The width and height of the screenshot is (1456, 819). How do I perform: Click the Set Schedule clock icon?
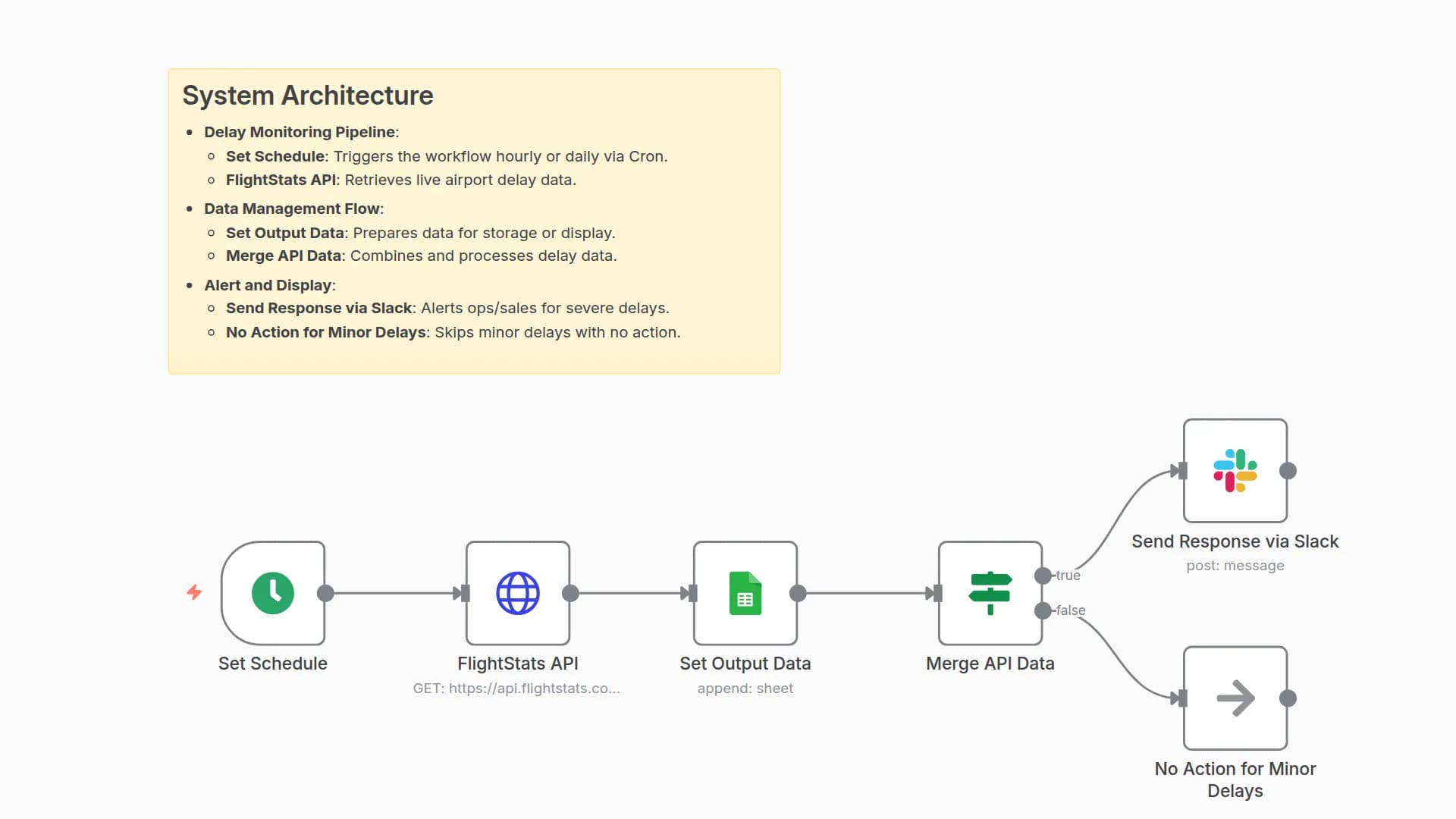pos(273,593)
